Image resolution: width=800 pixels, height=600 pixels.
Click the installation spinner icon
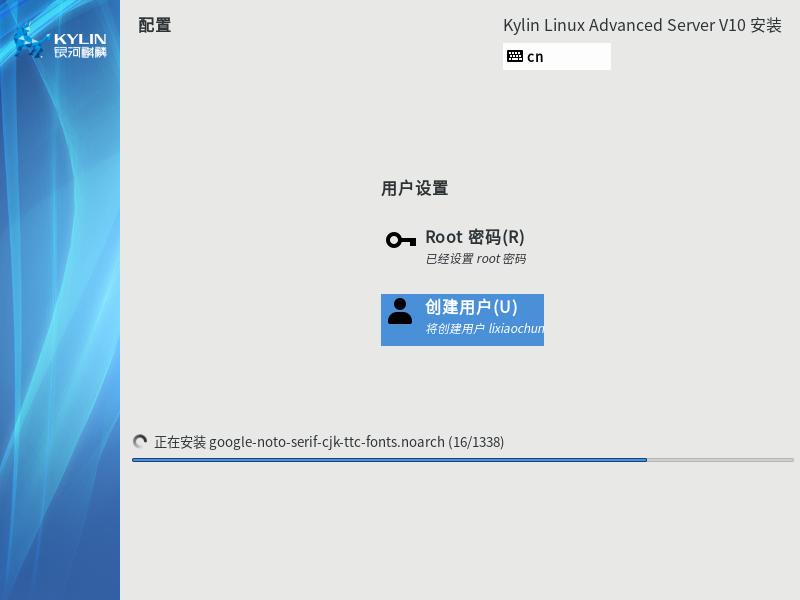point(140,441)
